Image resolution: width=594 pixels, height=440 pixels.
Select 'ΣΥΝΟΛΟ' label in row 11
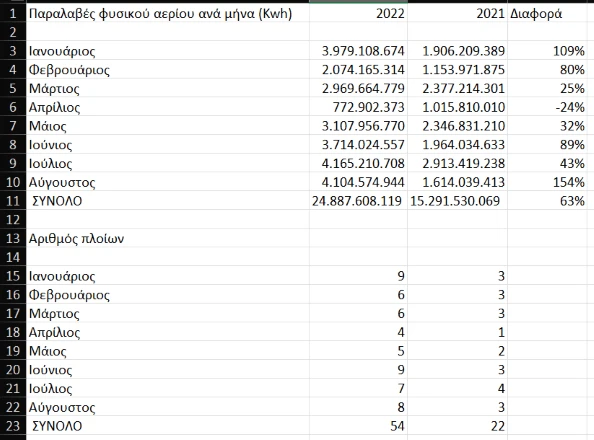(57, 201)
